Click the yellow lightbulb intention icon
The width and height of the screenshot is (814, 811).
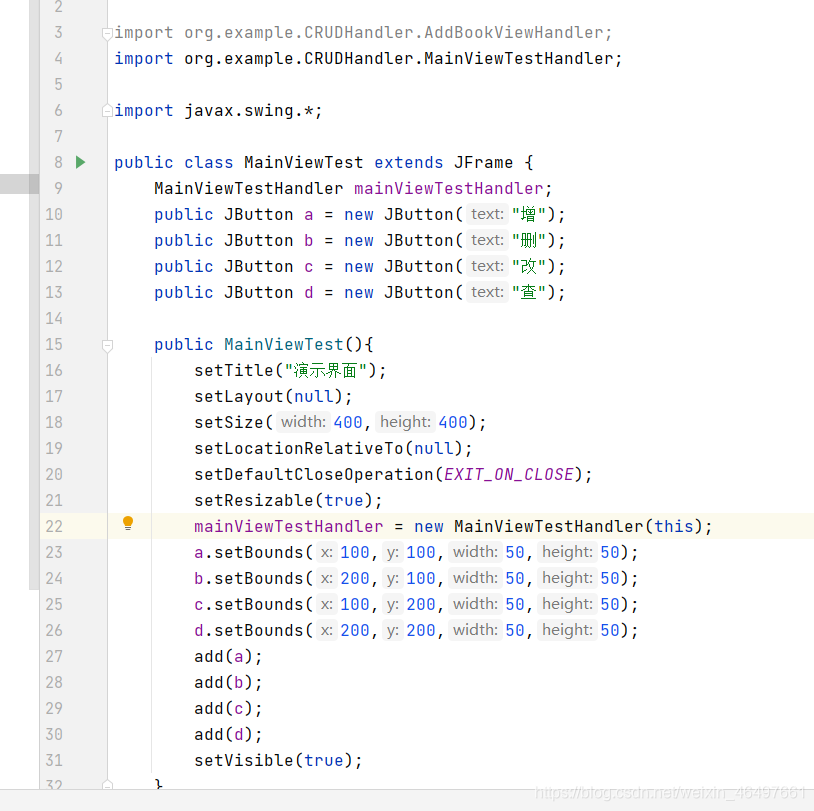point(128,523)
